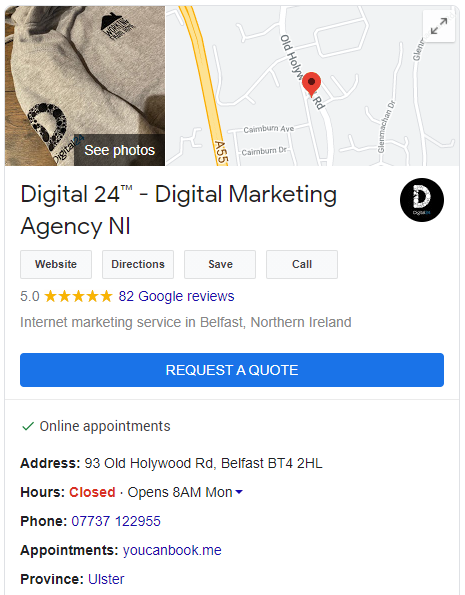Screen dimensions: 465x595
Task: Click the Call button
Action: click(302, 264)
